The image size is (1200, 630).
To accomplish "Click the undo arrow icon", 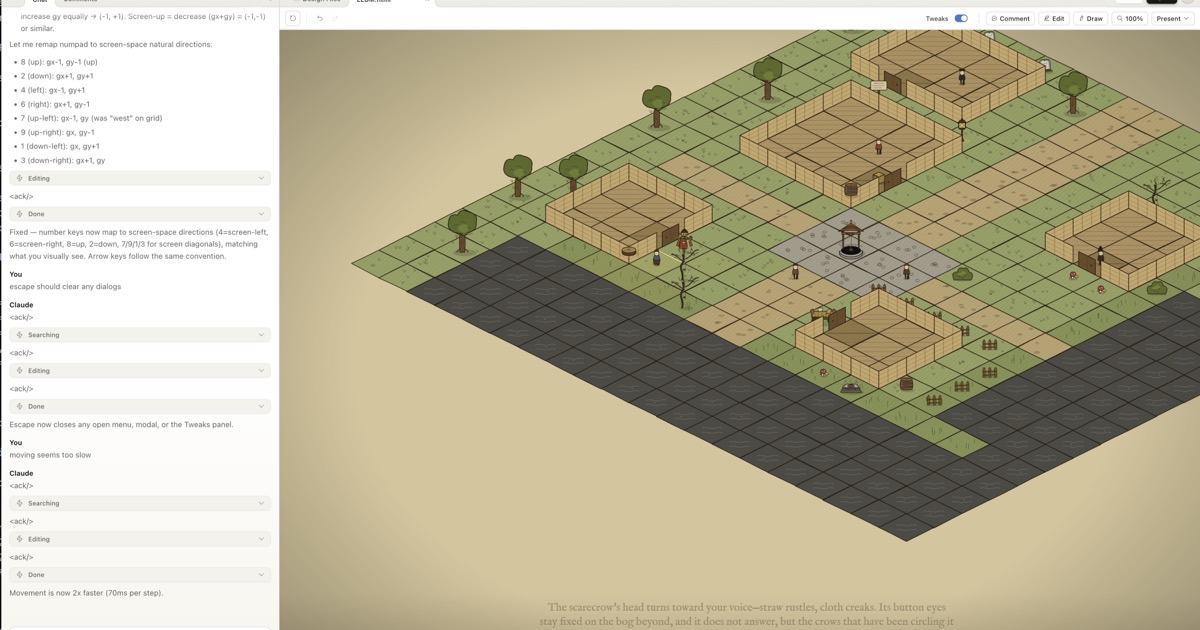I will 319,18.
